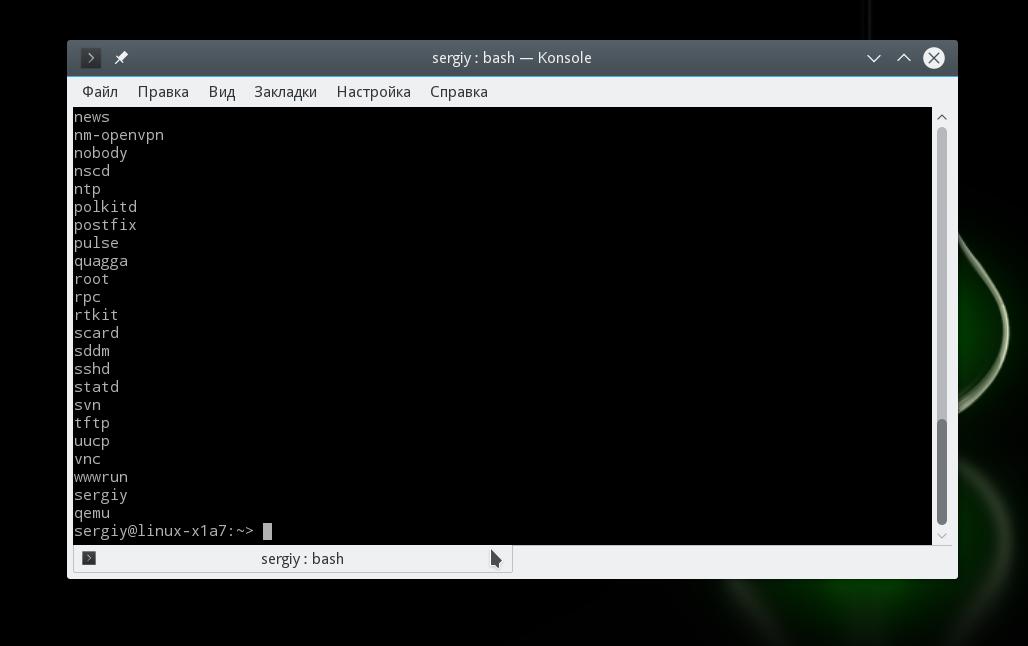Click the scrollbar down arrow
Viewport: 1028px width, 646px height.
point(942,536)
